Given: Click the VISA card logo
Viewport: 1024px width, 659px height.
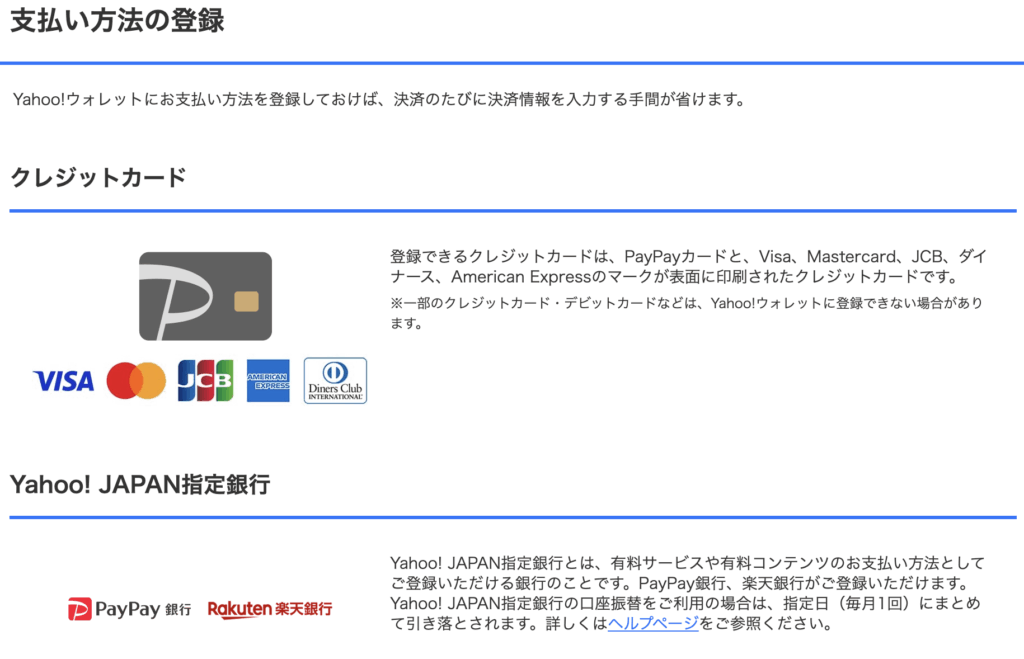Looking at the screenshot, I should click(x=63, y=381).
